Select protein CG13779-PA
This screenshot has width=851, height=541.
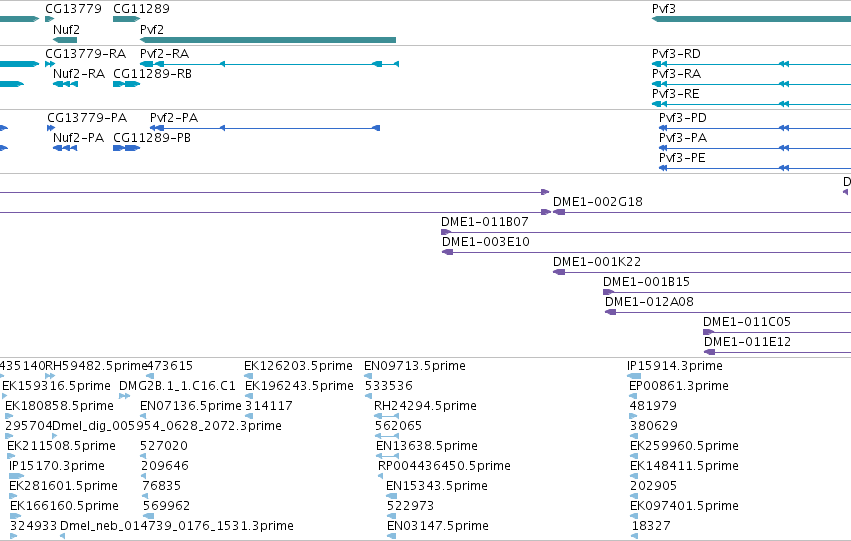pos(87,118)
